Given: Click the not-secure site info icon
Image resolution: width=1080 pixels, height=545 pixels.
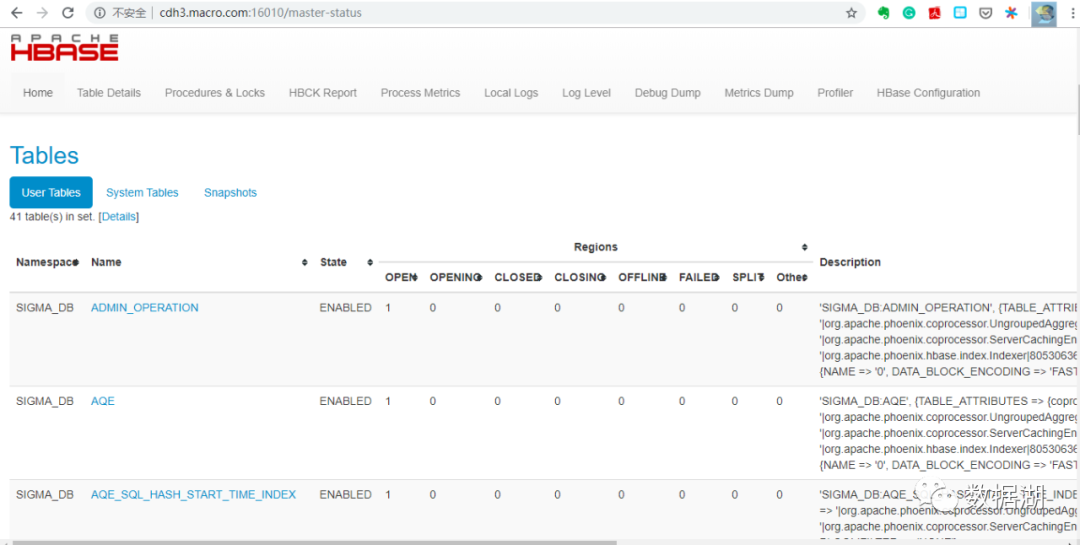Looking at the screenshot, I should click(x=100, y=12).
